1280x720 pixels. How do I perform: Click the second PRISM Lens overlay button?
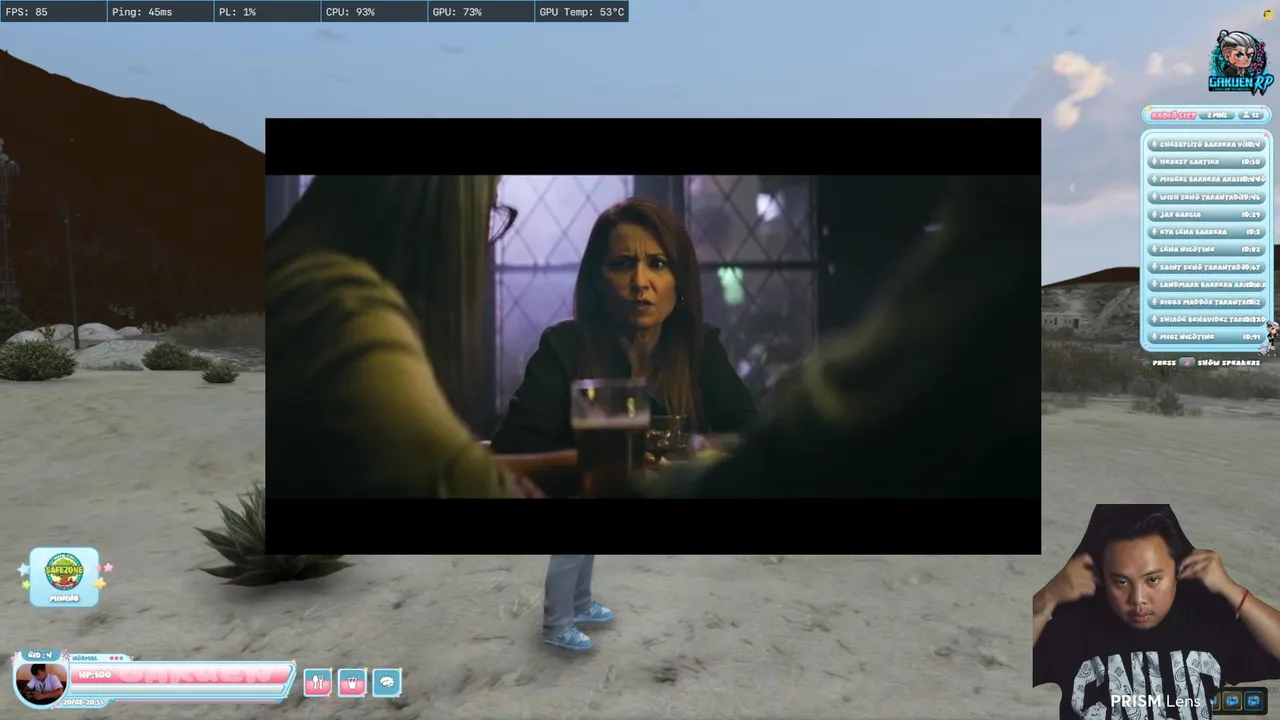1253,701
